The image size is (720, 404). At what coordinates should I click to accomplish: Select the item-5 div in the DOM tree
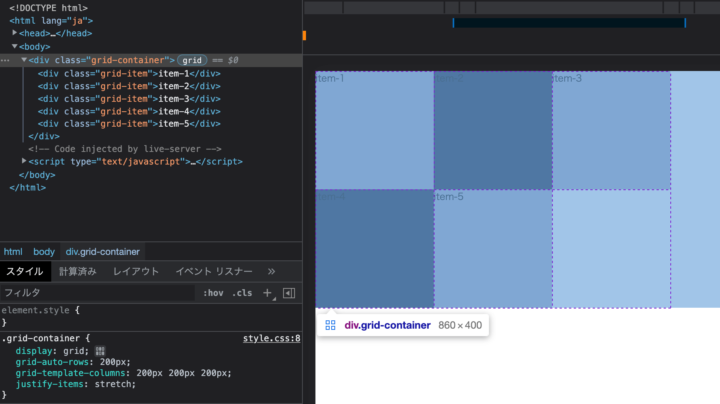[129, 123]
